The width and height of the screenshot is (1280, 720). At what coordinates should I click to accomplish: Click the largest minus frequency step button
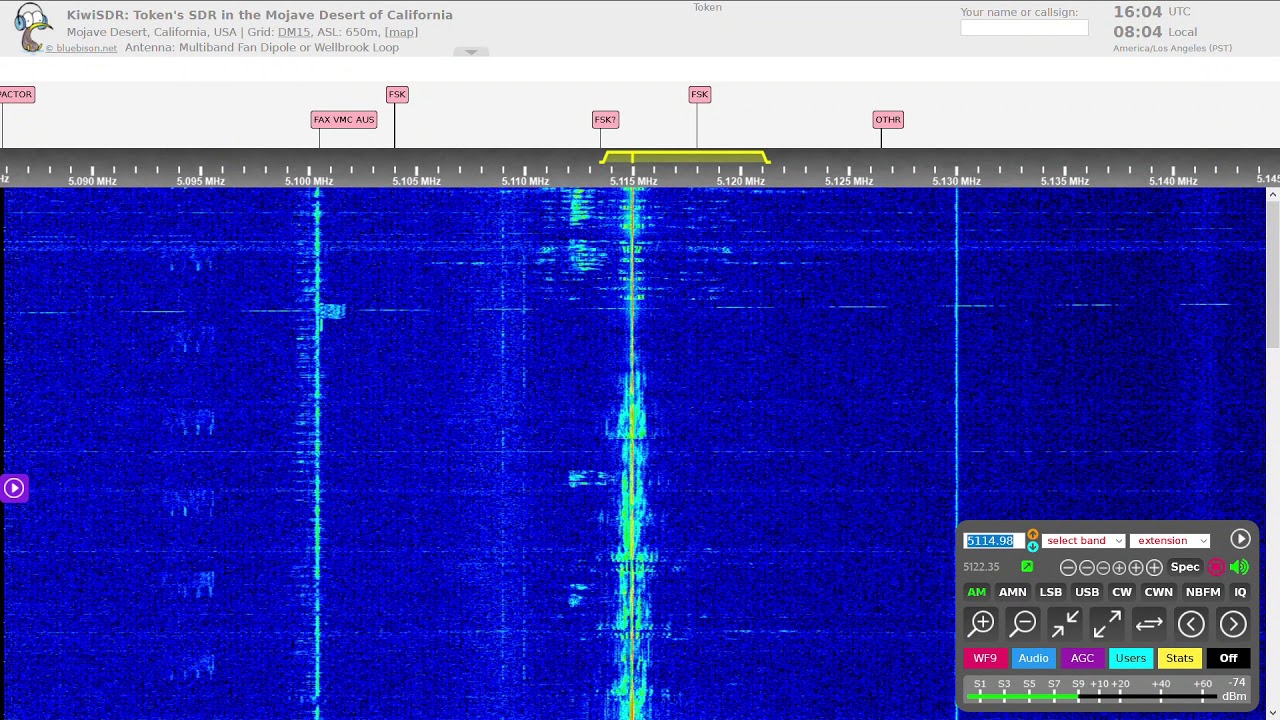[1068, 568]
